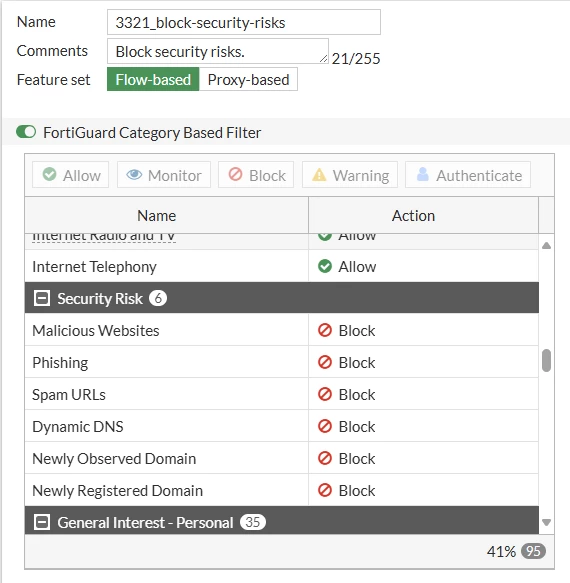Collapse General Interest - Personal group

(x=42, y=522)
